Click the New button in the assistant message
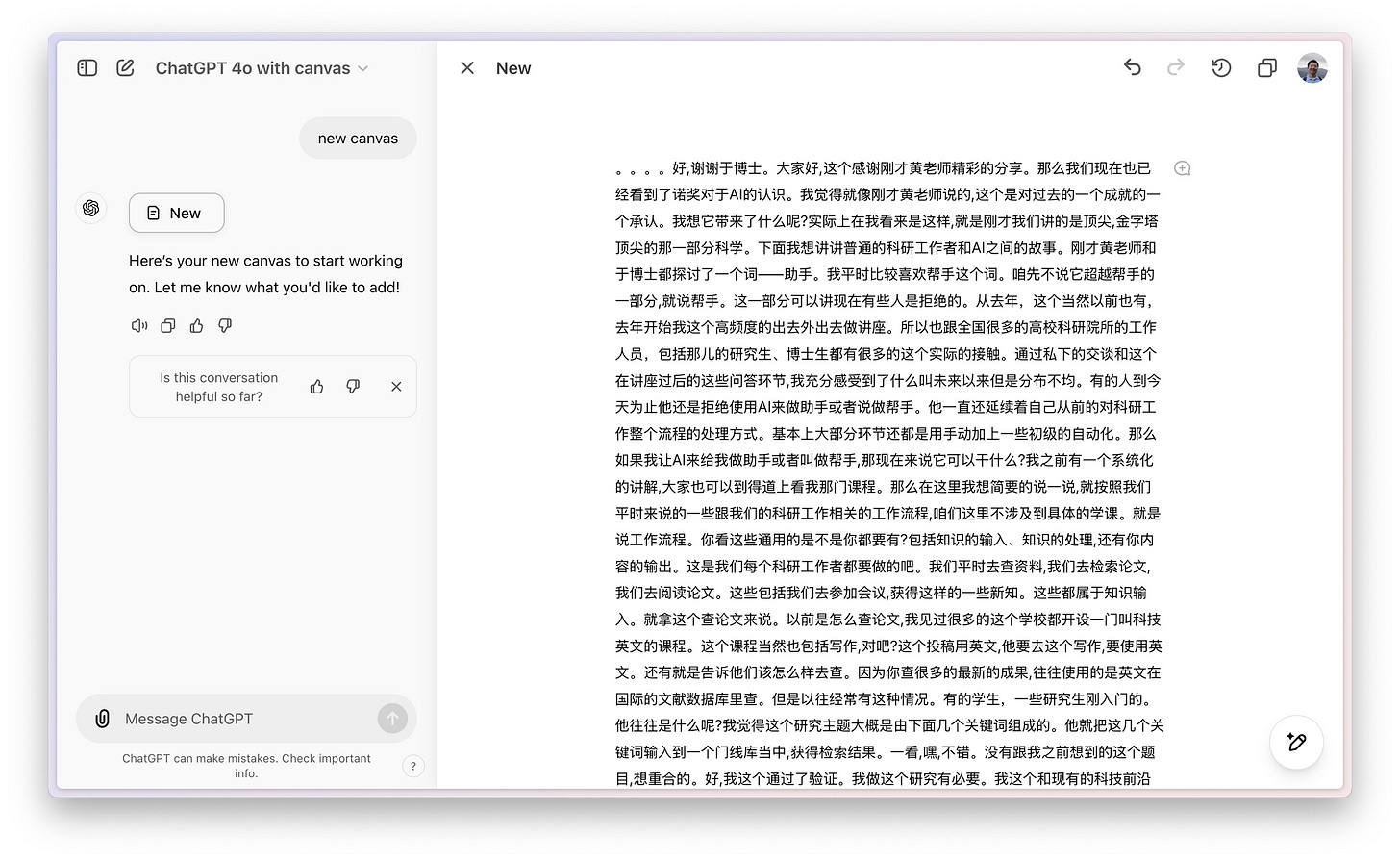This screenshot has width=1400, height=861. click(x=176, y=213)
